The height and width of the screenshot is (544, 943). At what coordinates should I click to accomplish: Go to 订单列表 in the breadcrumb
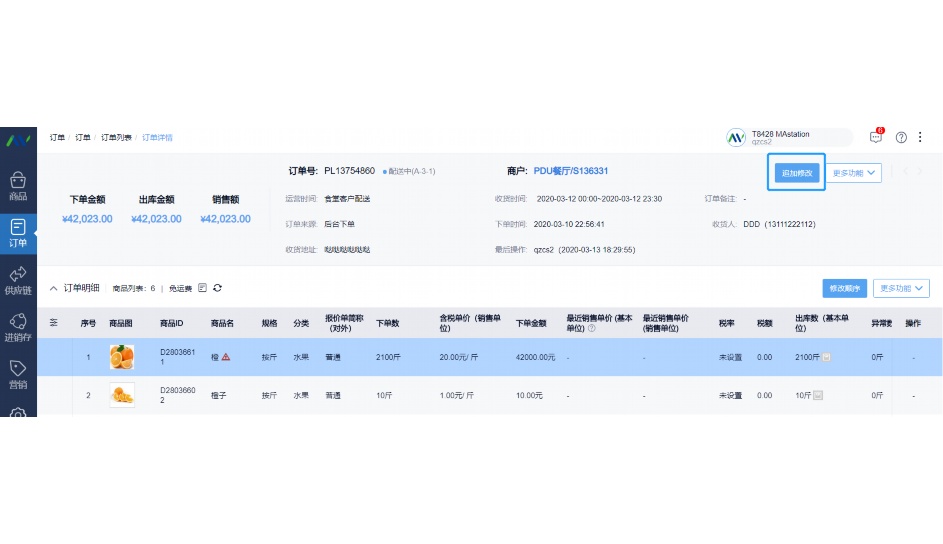pyautogui.click(x=116, y=137)
